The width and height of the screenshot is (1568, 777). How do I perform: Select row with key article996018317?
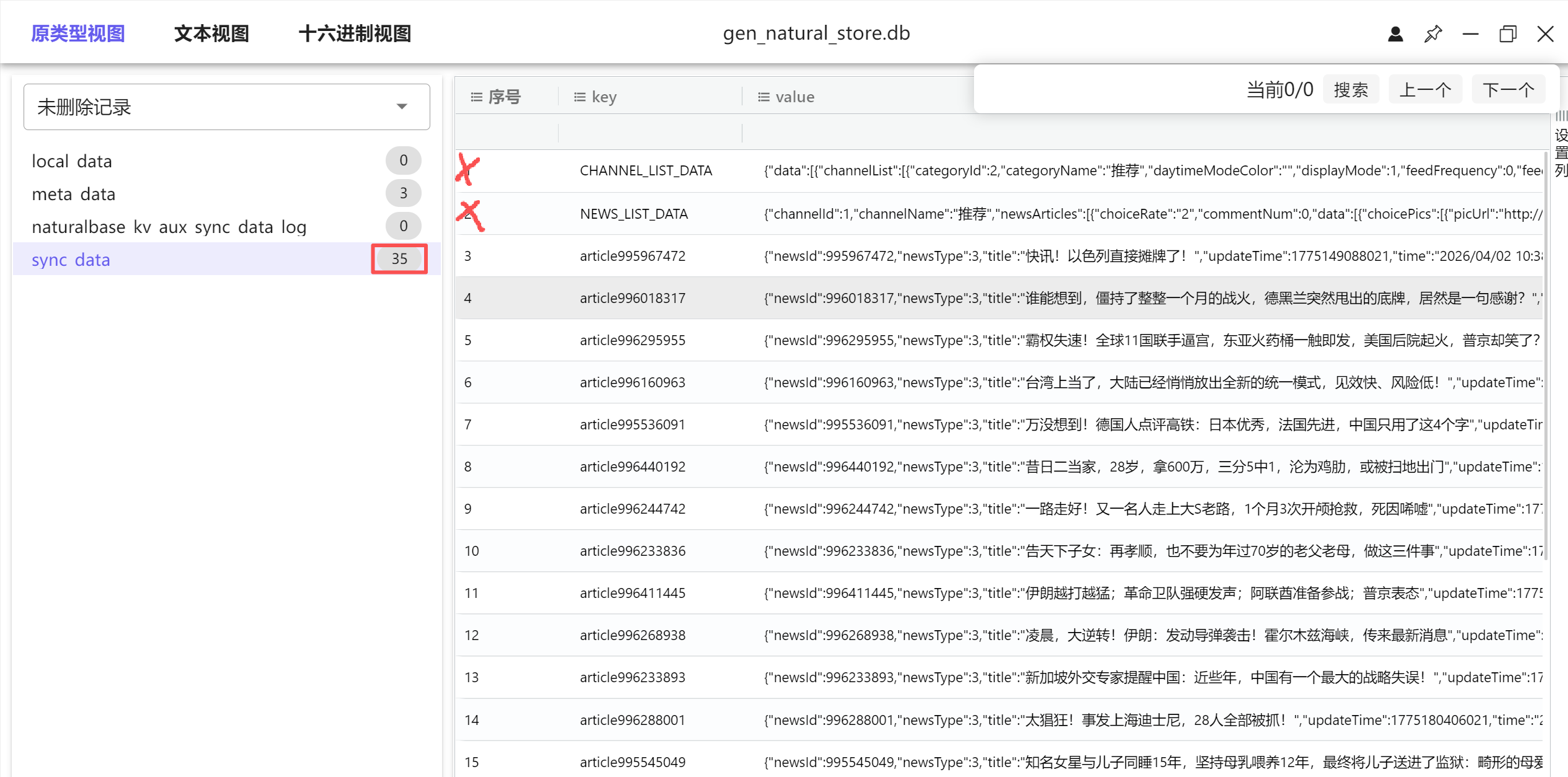[x=632, y=298]
